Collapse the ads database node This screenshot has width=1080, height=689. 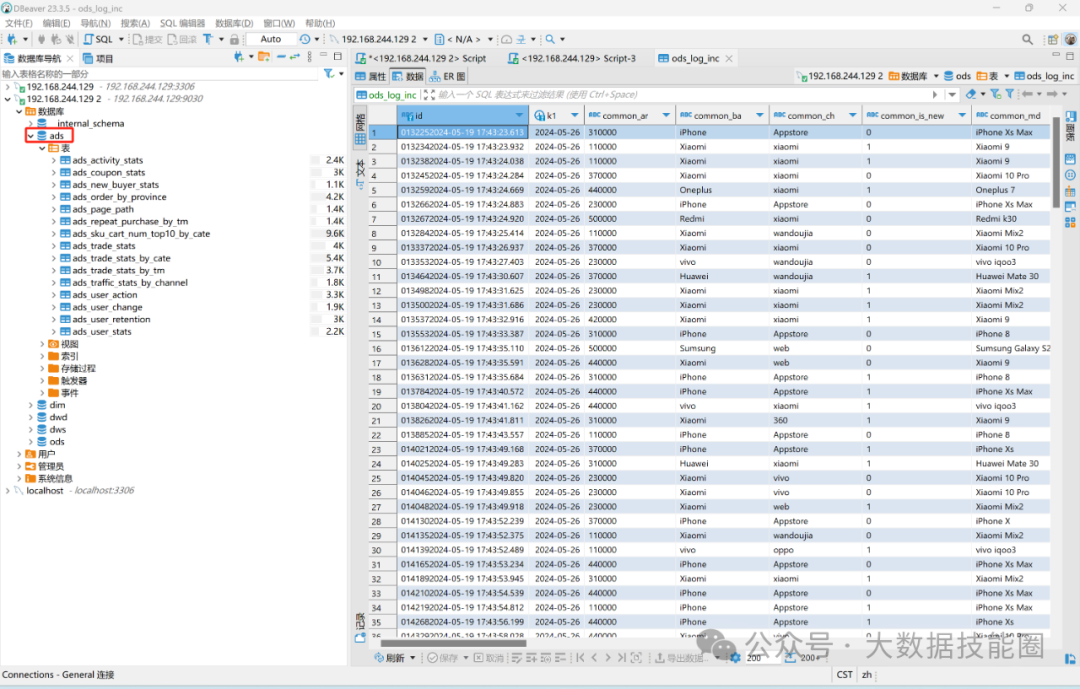30,136
